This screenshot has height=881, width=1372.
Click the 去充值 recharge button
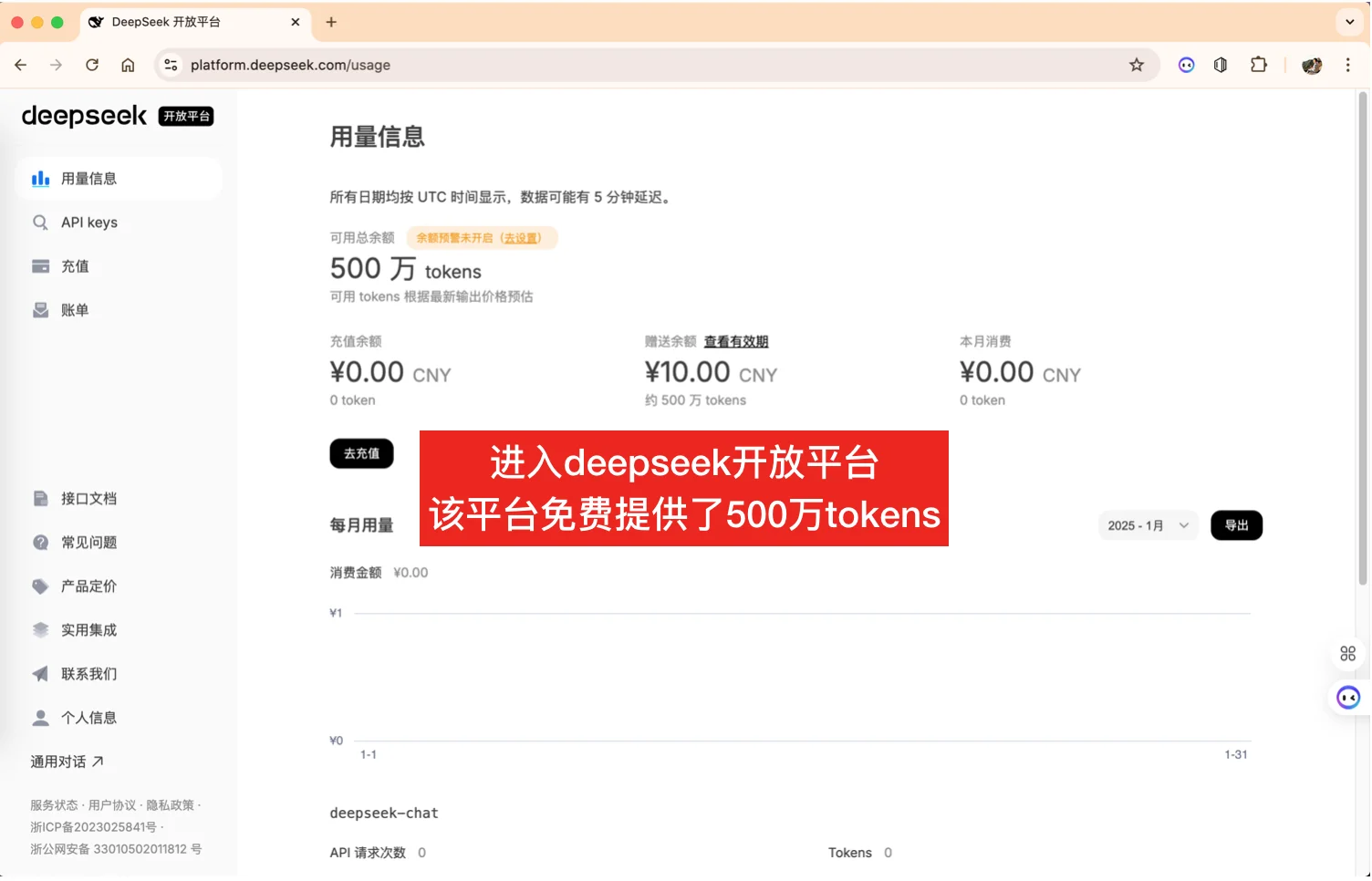(x=361, y=453)
